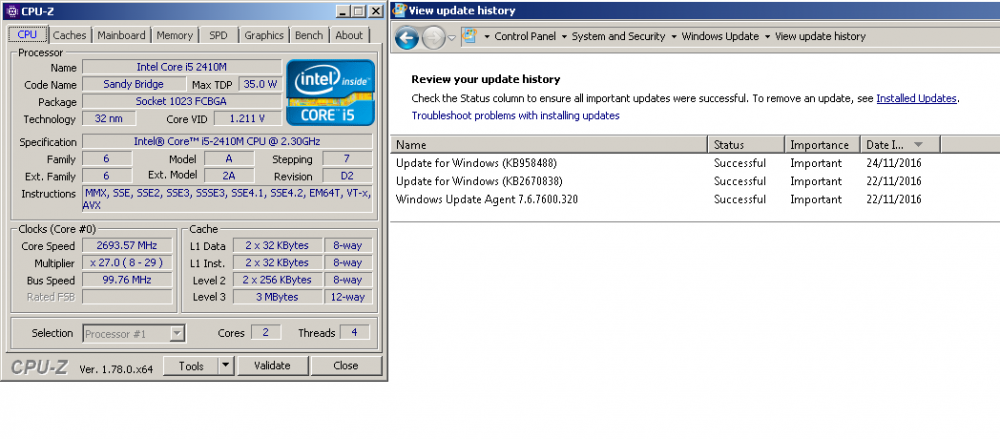
Task: Click the Specification field i5-2410M CPU @ 2.30GHz
Action: tap(227, 141)
